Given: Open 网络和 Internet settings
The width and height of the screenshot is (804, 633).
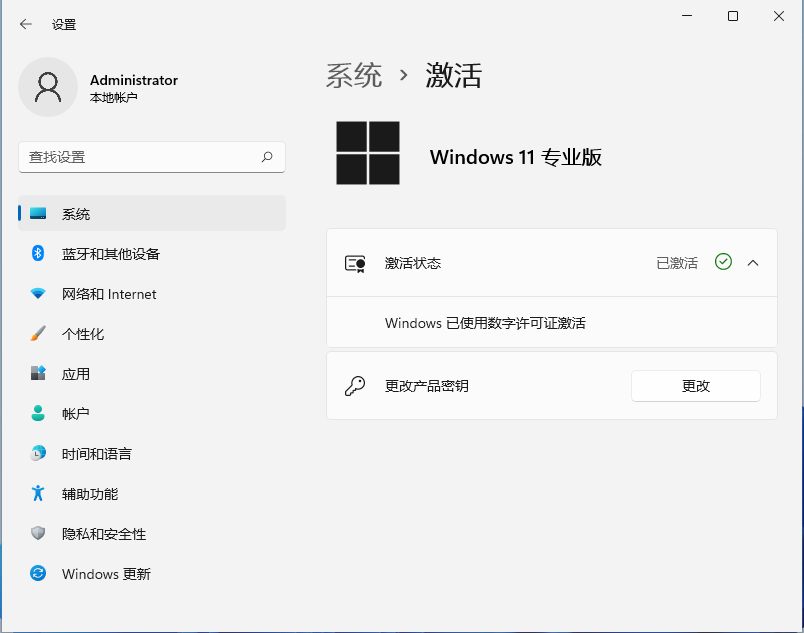Looking at the screenshot, I should pyautogui.click(x=152, y=294).
